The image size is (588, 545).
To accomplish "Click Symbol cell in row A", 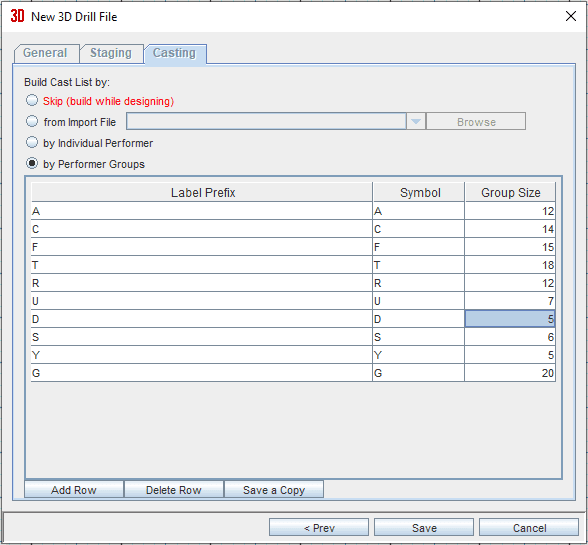I will pos(419,211).
